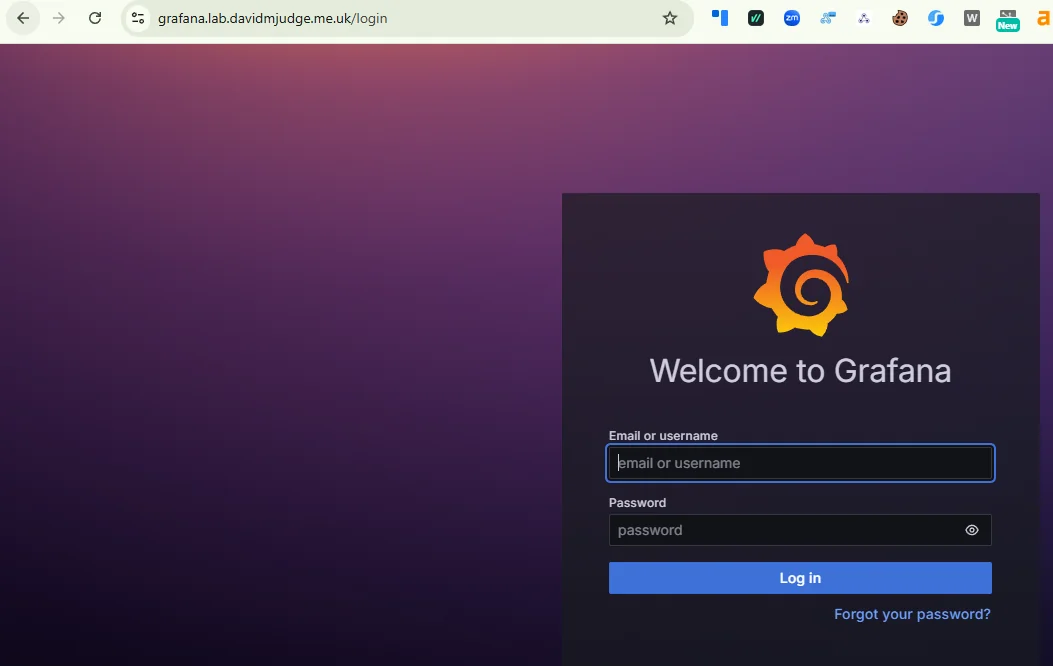Click the Grafana logo
Viewport: 1053px width, 666px height.
801,285
